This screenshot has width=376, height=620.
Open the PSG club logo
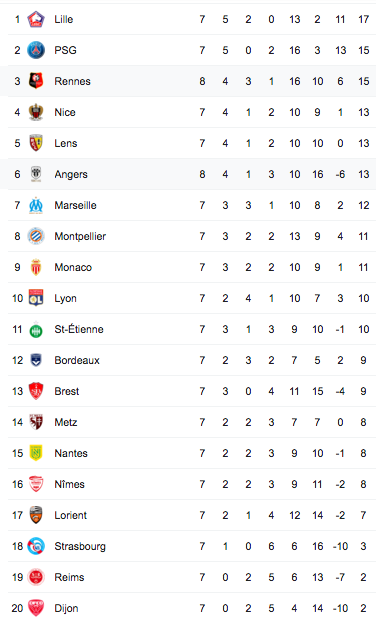click(x=36, y=50)
